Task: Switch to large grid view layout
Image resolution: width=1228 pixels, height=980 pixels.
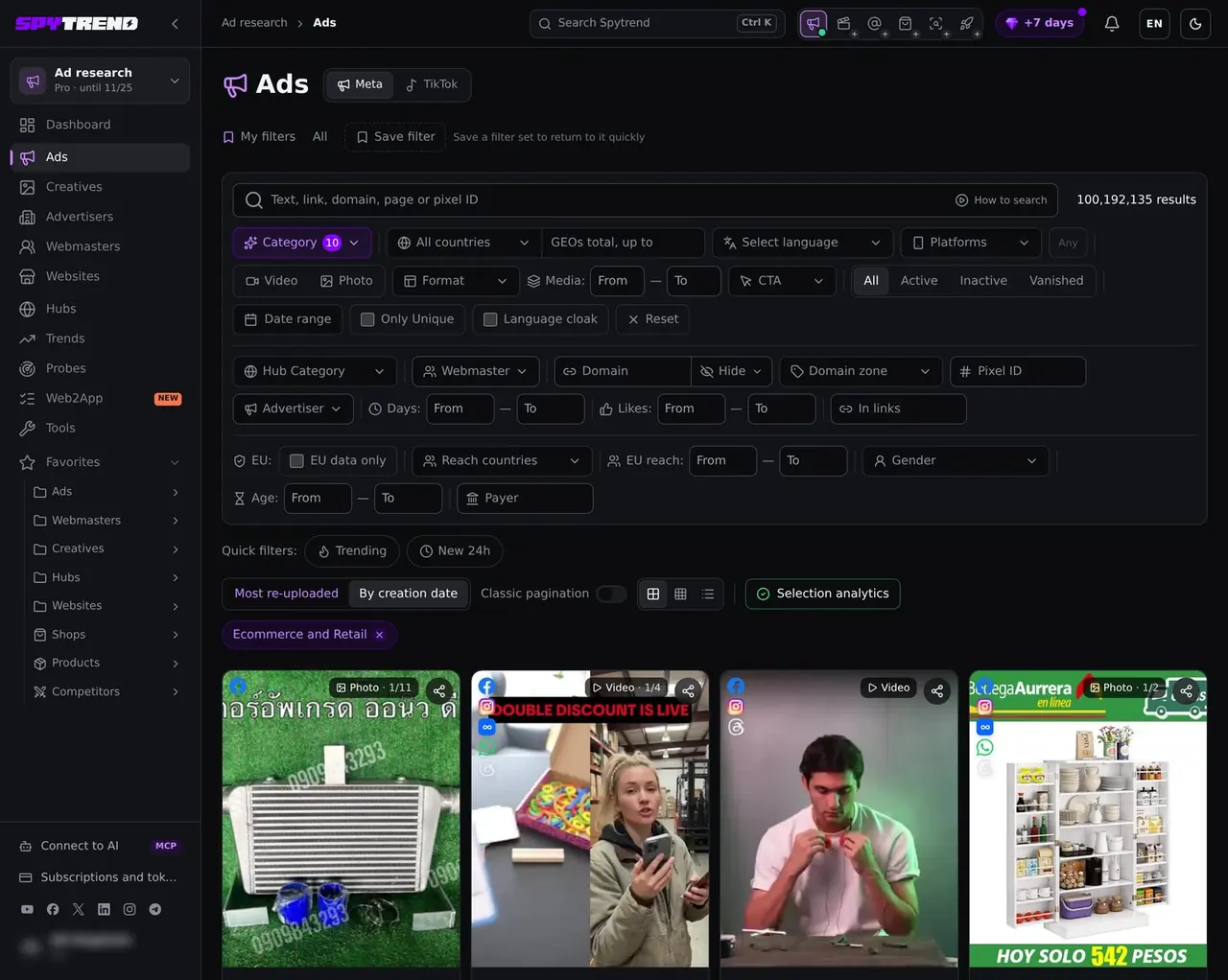Action: 653,594
